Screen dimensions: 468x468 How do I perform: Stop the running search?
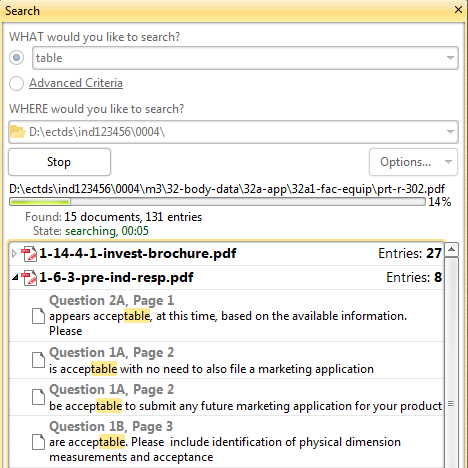(x=59, y=162)
